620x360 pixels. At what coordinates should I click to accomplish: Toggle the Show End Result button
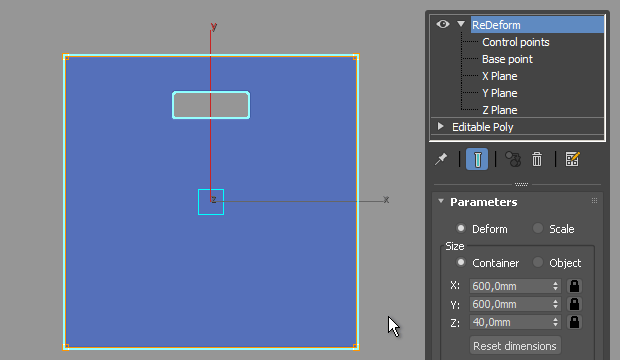[477, 159]
